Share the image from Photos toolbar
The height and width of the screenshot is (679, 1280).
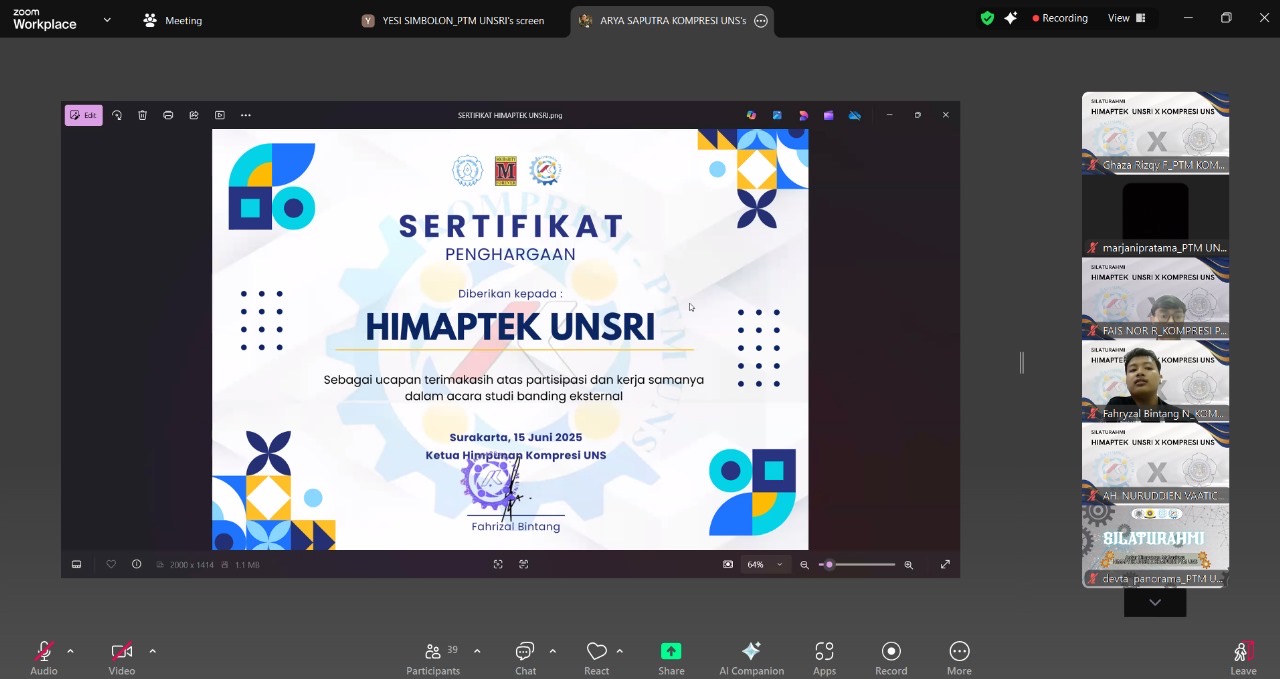click(194, 115)
